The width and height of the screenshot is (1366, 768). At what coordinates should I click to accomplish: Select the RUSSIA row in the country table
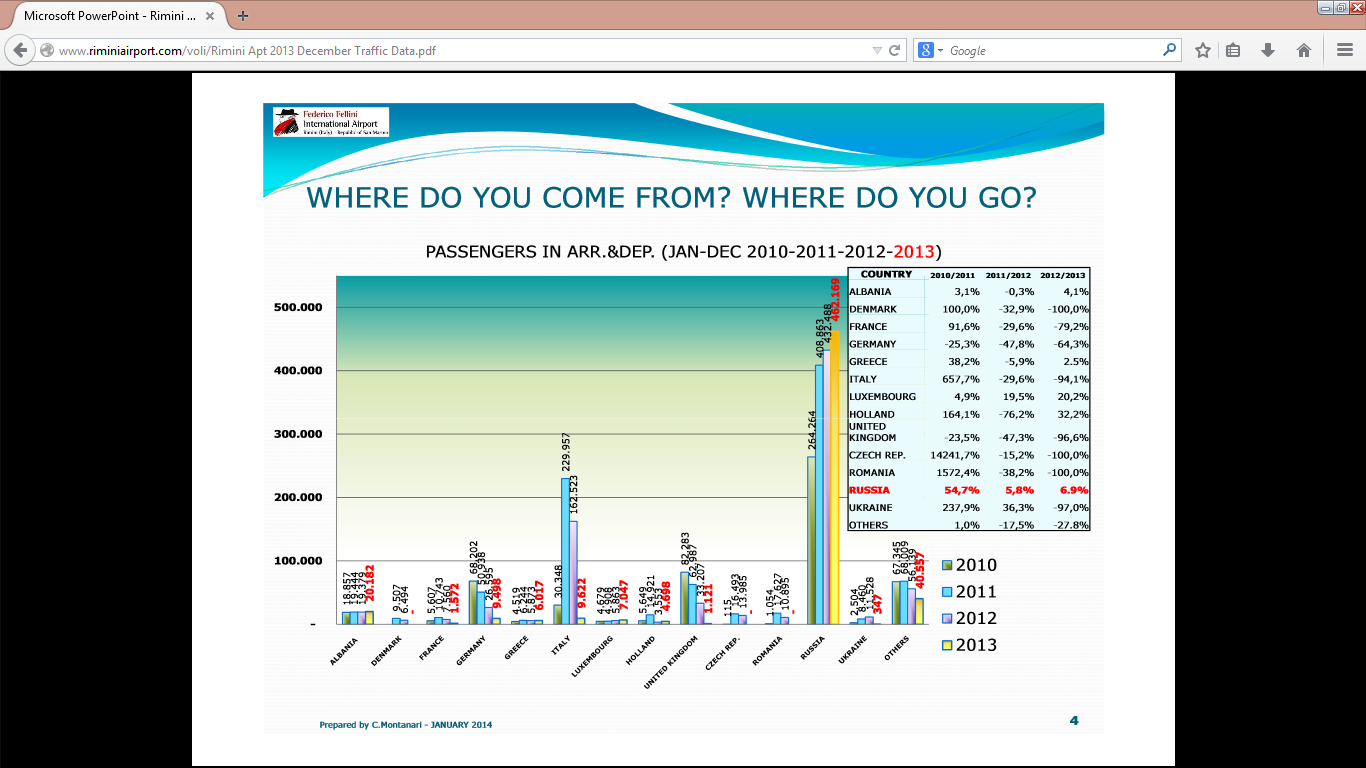pyautogui.click(x=968, y=490)
